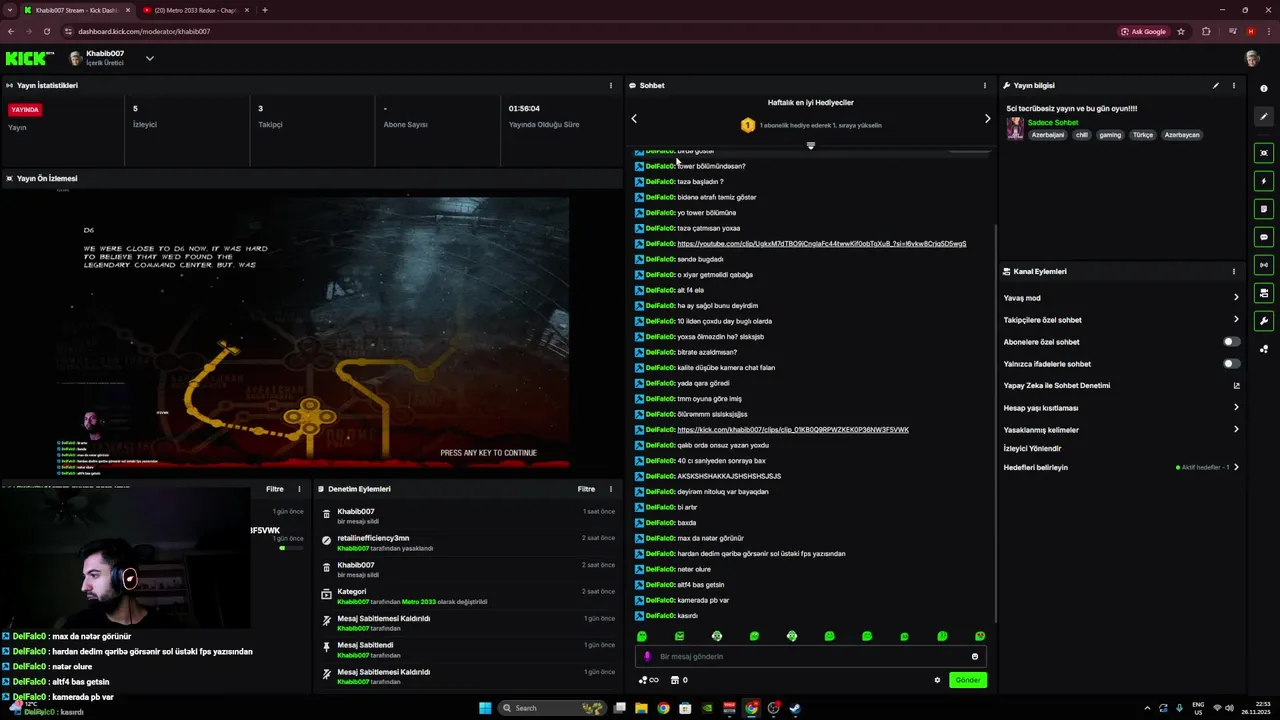Expand Yavaş mod options
This screenshot has width=1280, height=720.
pos(1236,298)
